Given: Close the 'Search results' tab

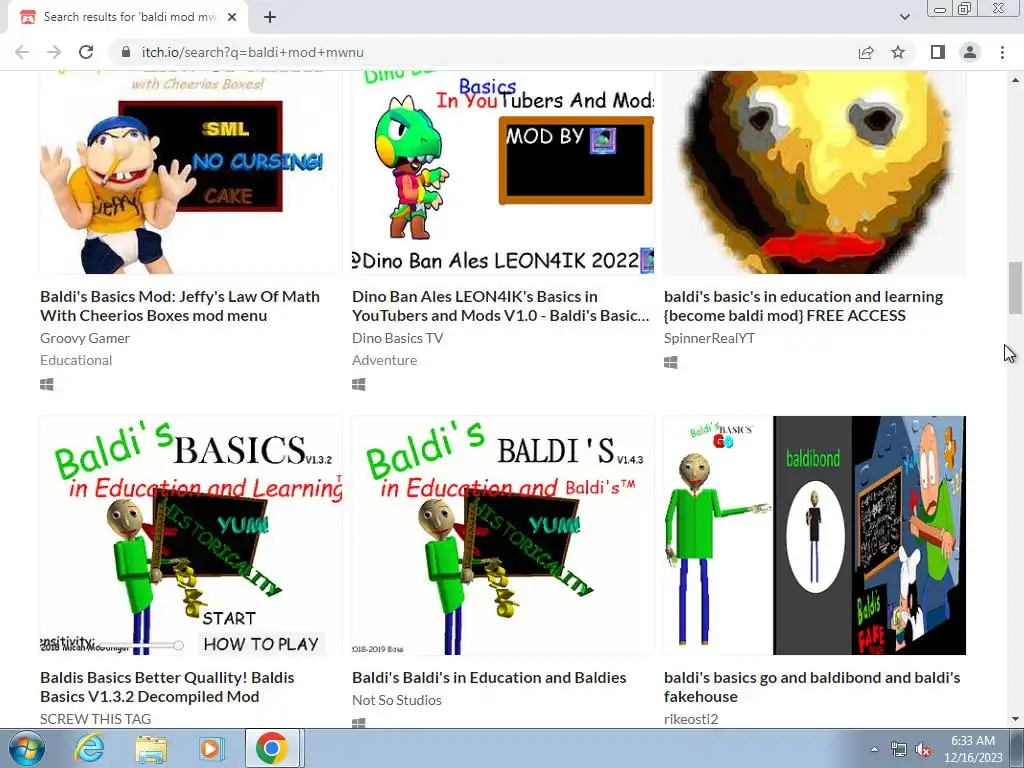Looking at the screenshot, I should 232,17.
